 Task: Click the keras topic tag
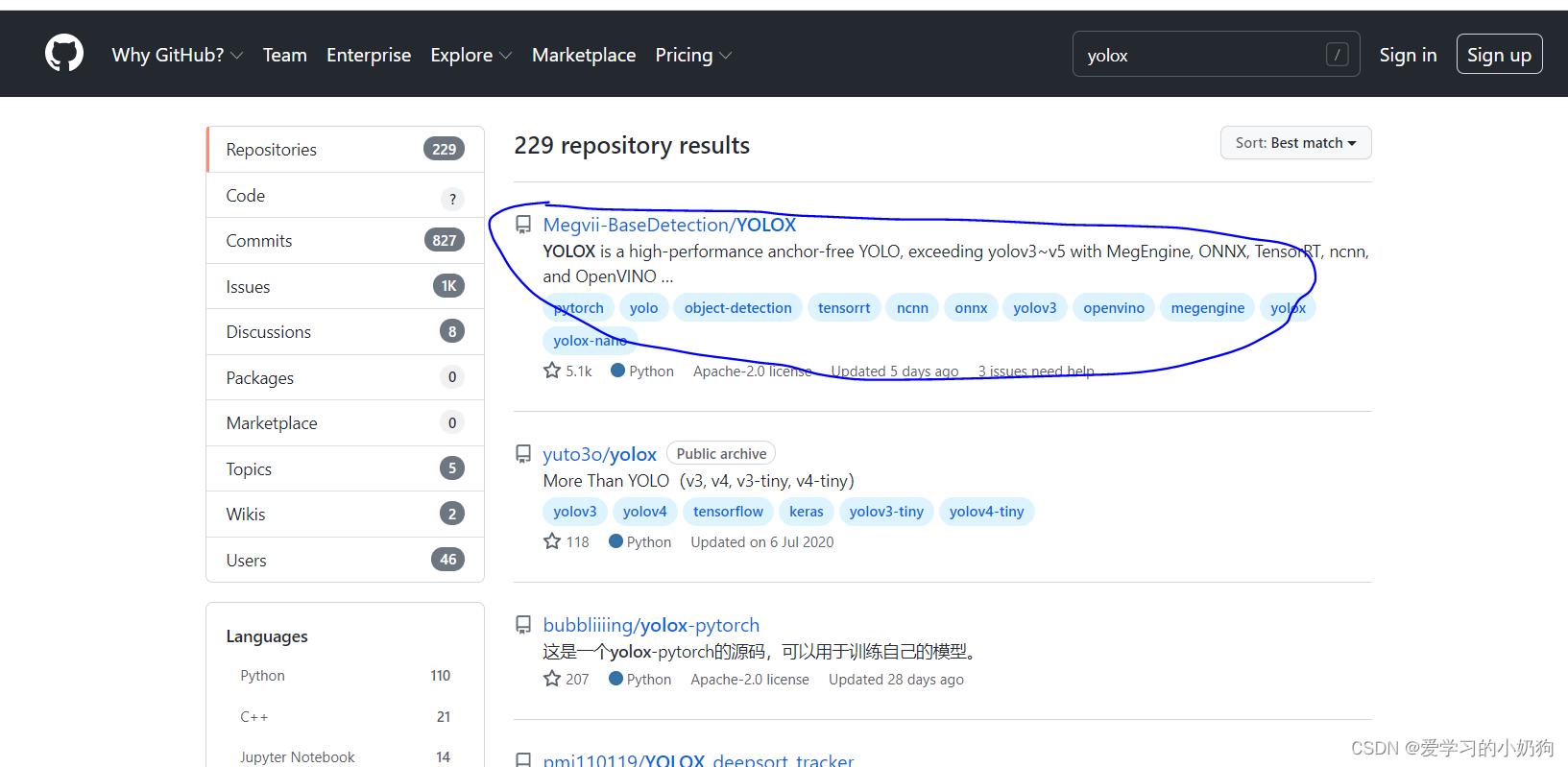tap(806, 512)
